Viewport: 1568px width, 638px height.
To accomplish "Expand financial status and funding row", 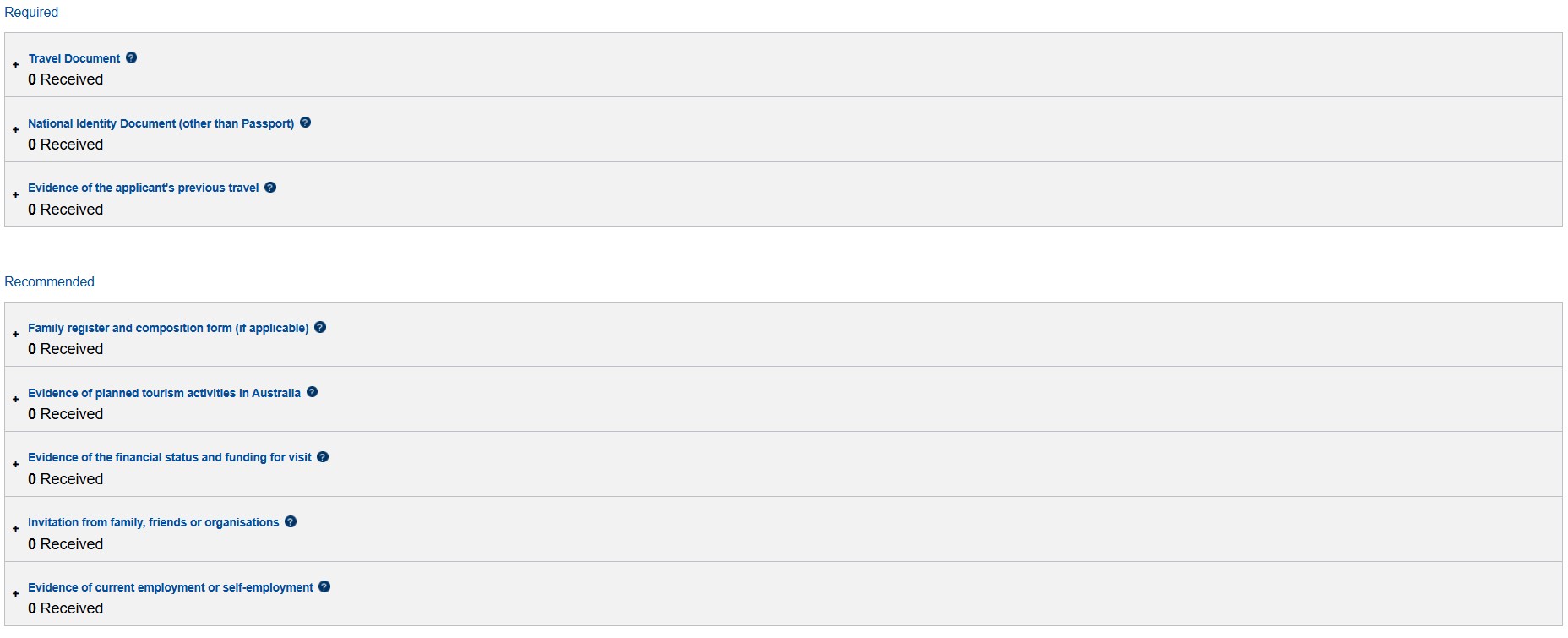I will coord(15,465).
